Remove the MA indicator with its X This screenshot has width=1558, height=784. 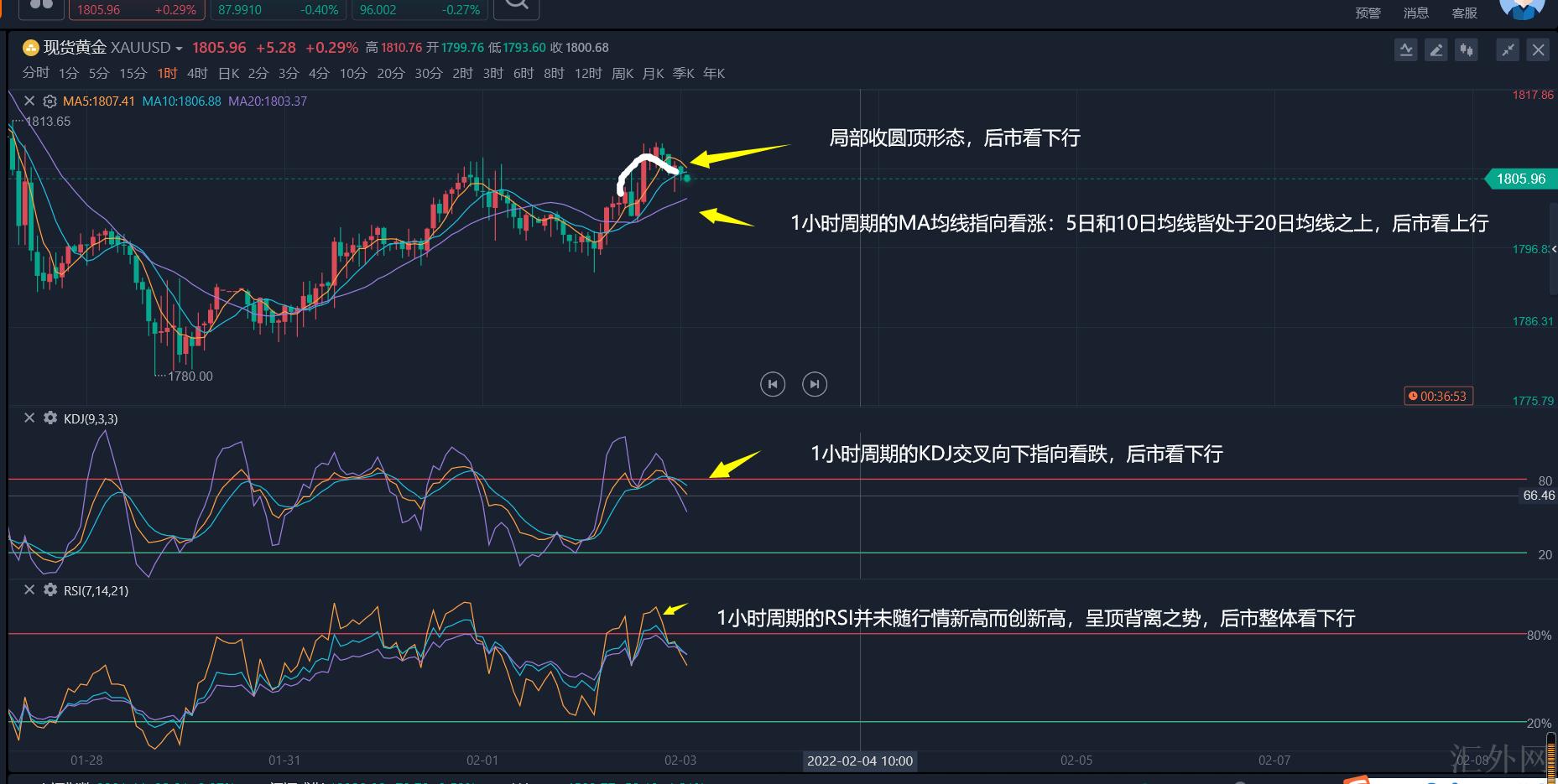click(29, 101)
